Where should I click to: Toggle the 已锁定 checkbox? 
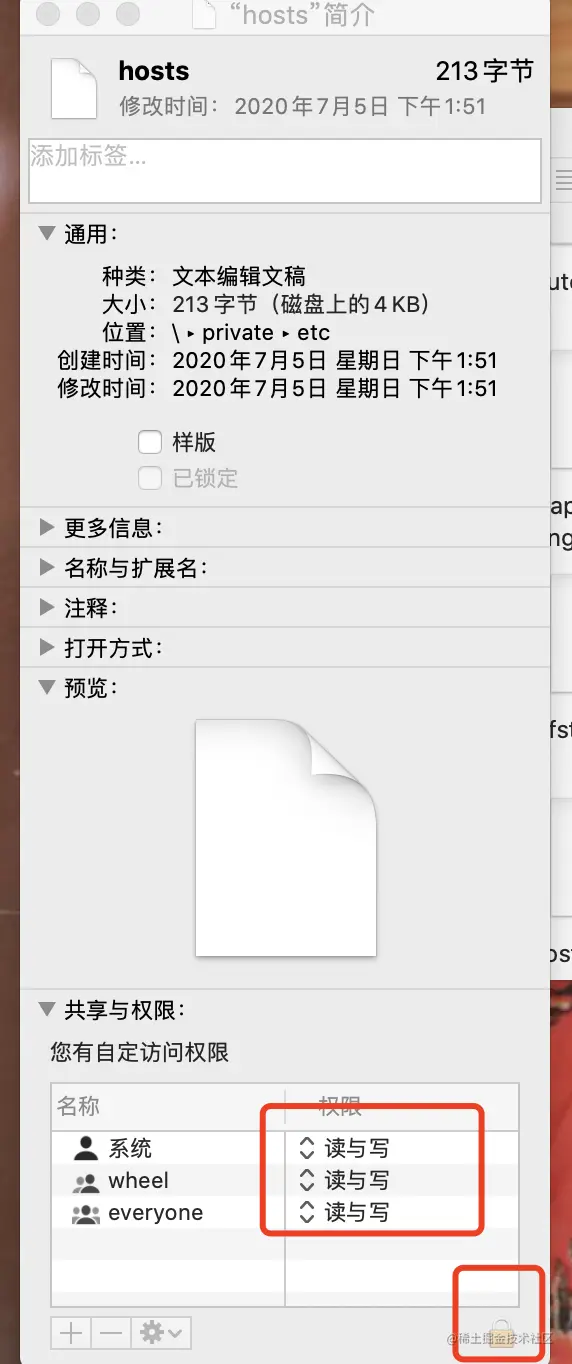point(150,478)
